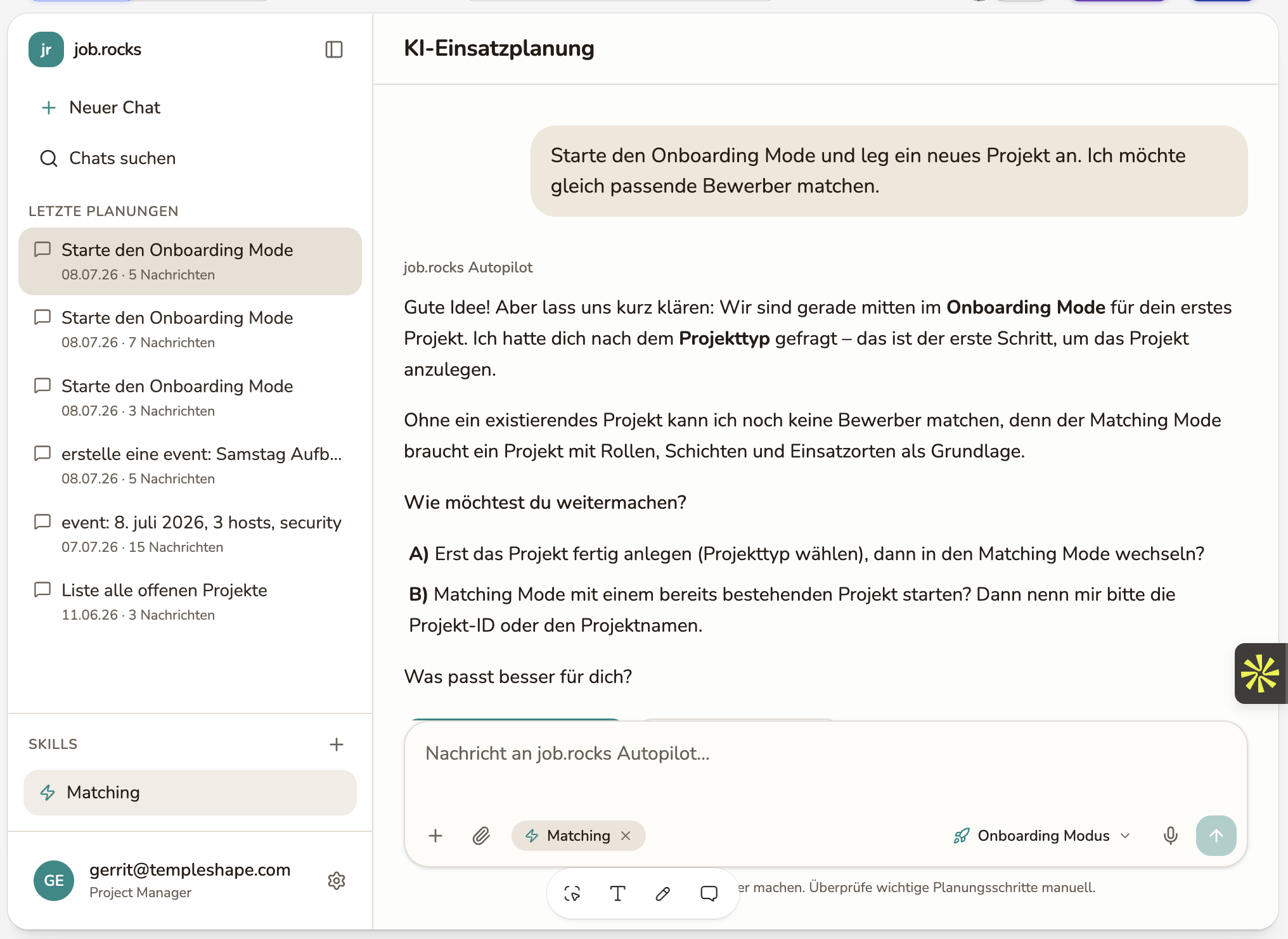Remove the Matching chip with X

click(x=626, y=836)
